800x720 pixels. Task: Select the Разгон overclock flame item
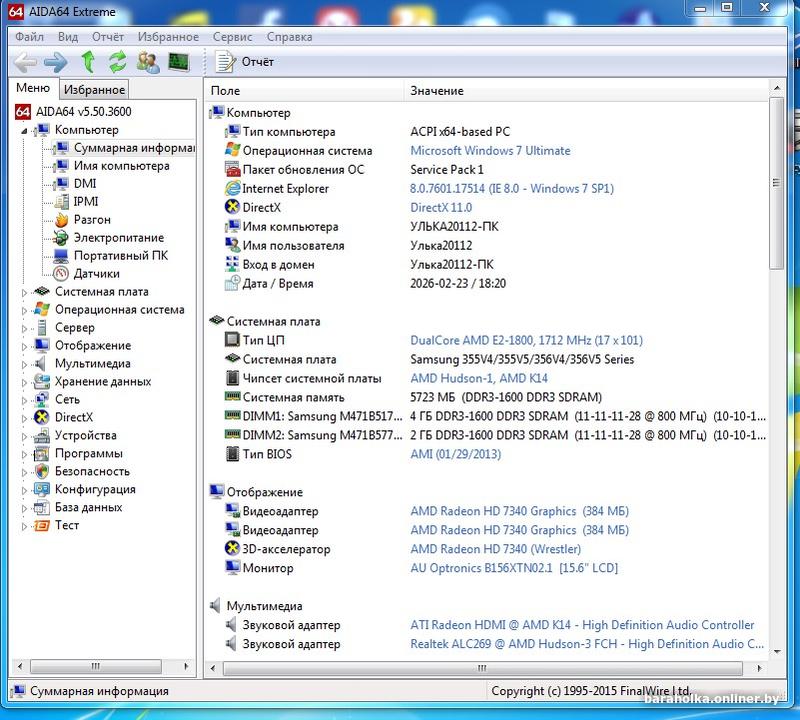coord(92,219)
